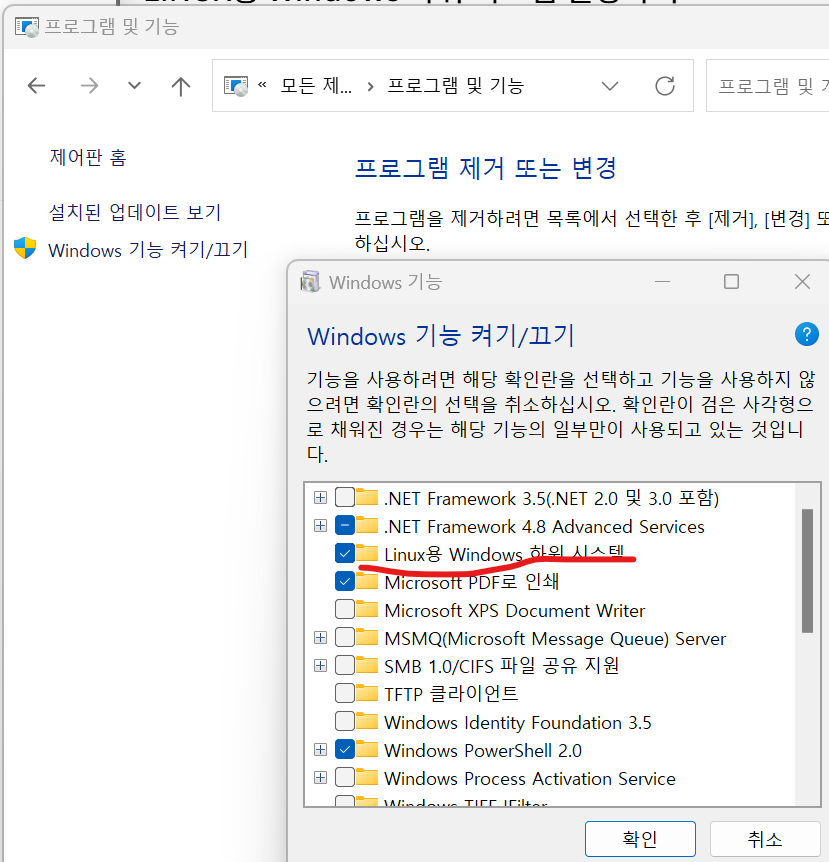The image size is (829, 862).
Task: Click the shield icon beside Windows features link
Action: (25, 248)
